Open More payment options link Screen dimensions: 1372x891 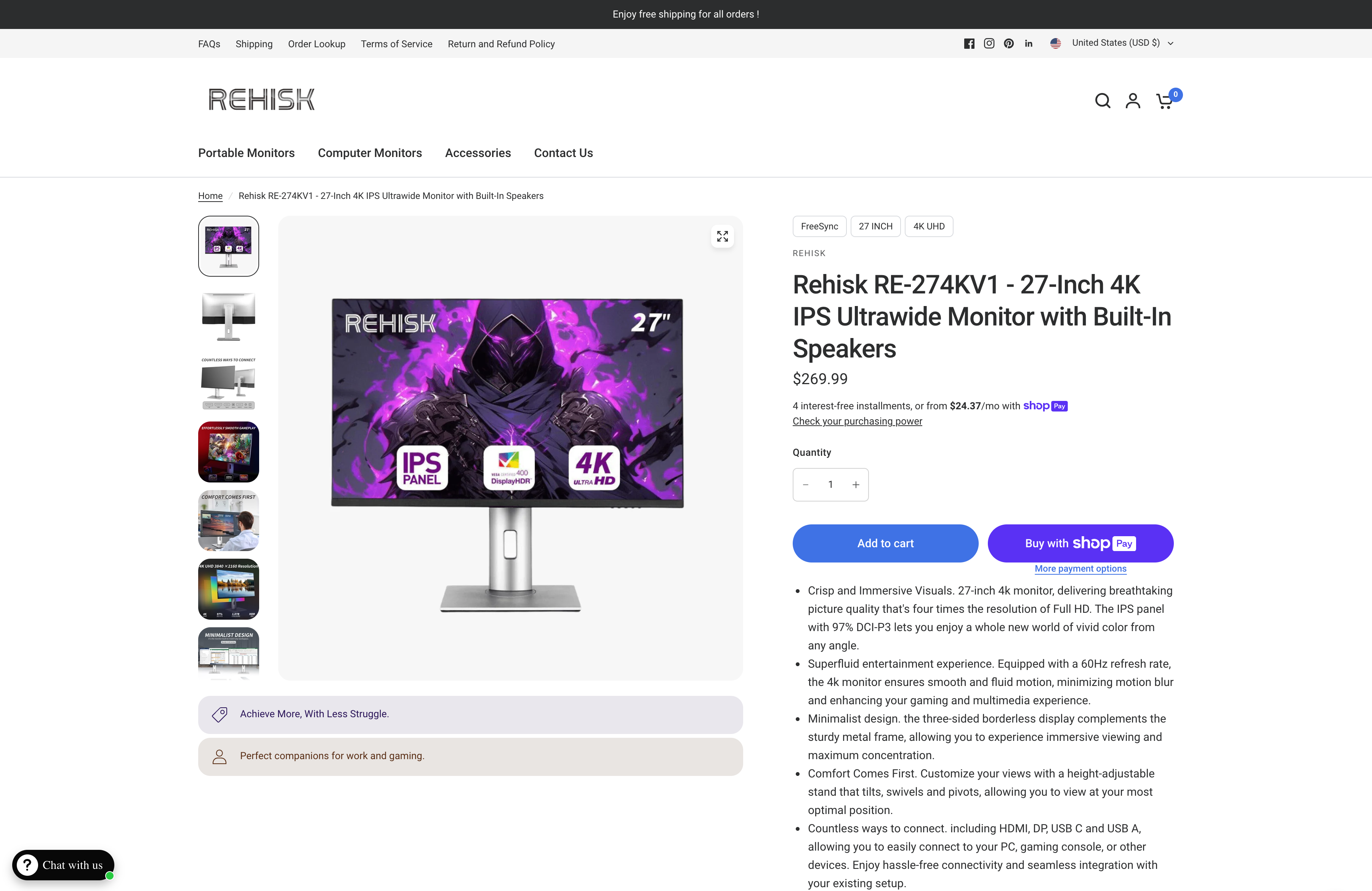[x=1080, y=569]
